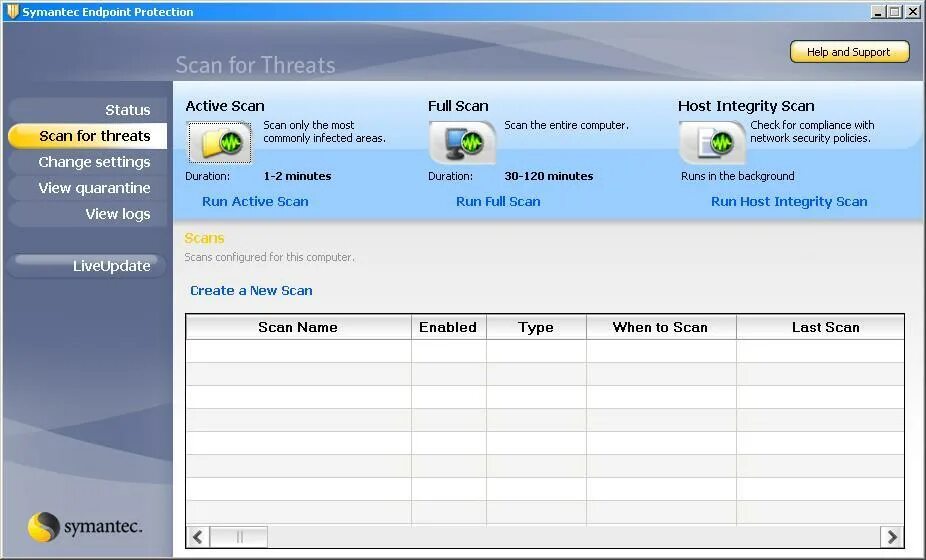Click the Run Full Scan link
The width and height of the screenshot is (926, 560).
pos(498,201)
